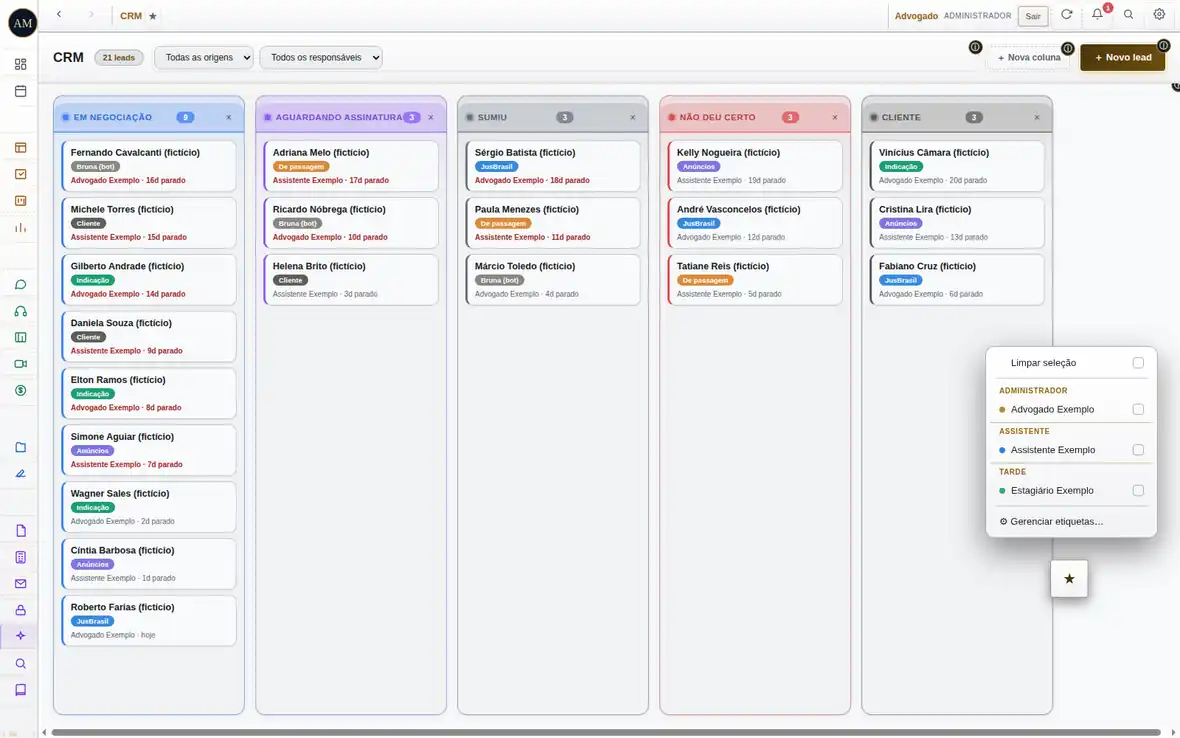Check the Advogado Exemplo checkbox
The image size is (1180, 738).
[x=1138, y=409]
